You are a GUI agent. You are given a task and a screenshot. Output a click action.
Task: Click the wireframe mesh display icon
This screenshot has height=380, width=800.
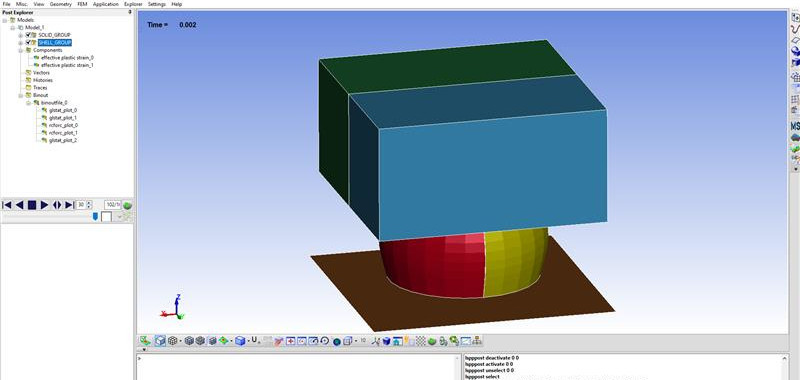coord(173,341)
